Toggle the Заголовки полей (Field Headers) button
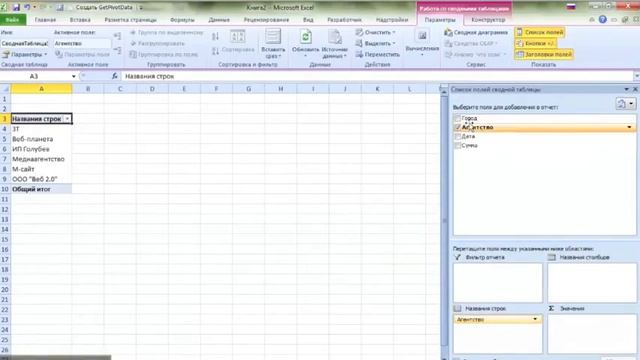This screenshot has height=360, width=640. pos(544,54)
